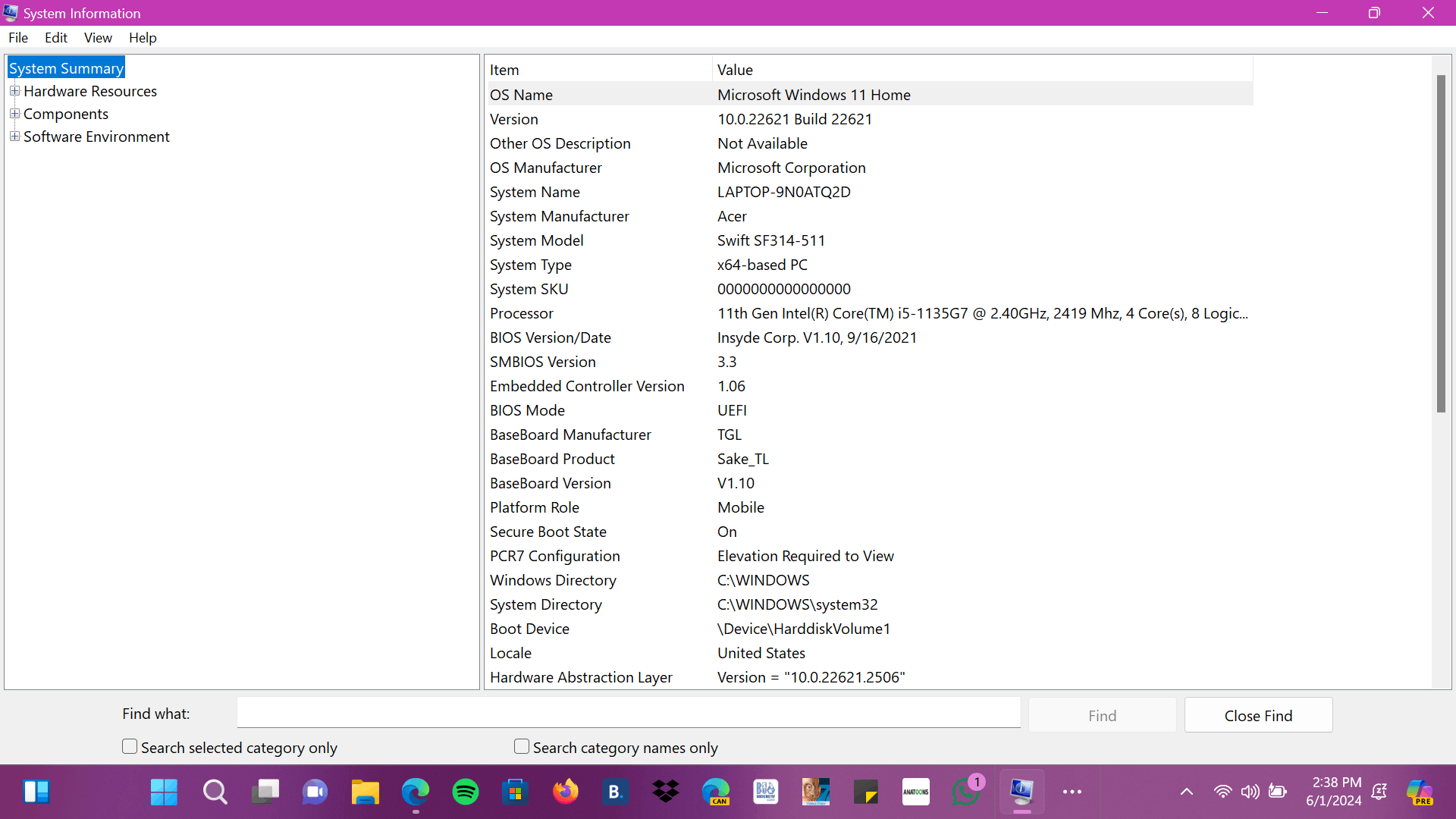Screen dimensions: 1456x819
Task: Open WhatsApp with notification badge
Action: click(966, 792)
